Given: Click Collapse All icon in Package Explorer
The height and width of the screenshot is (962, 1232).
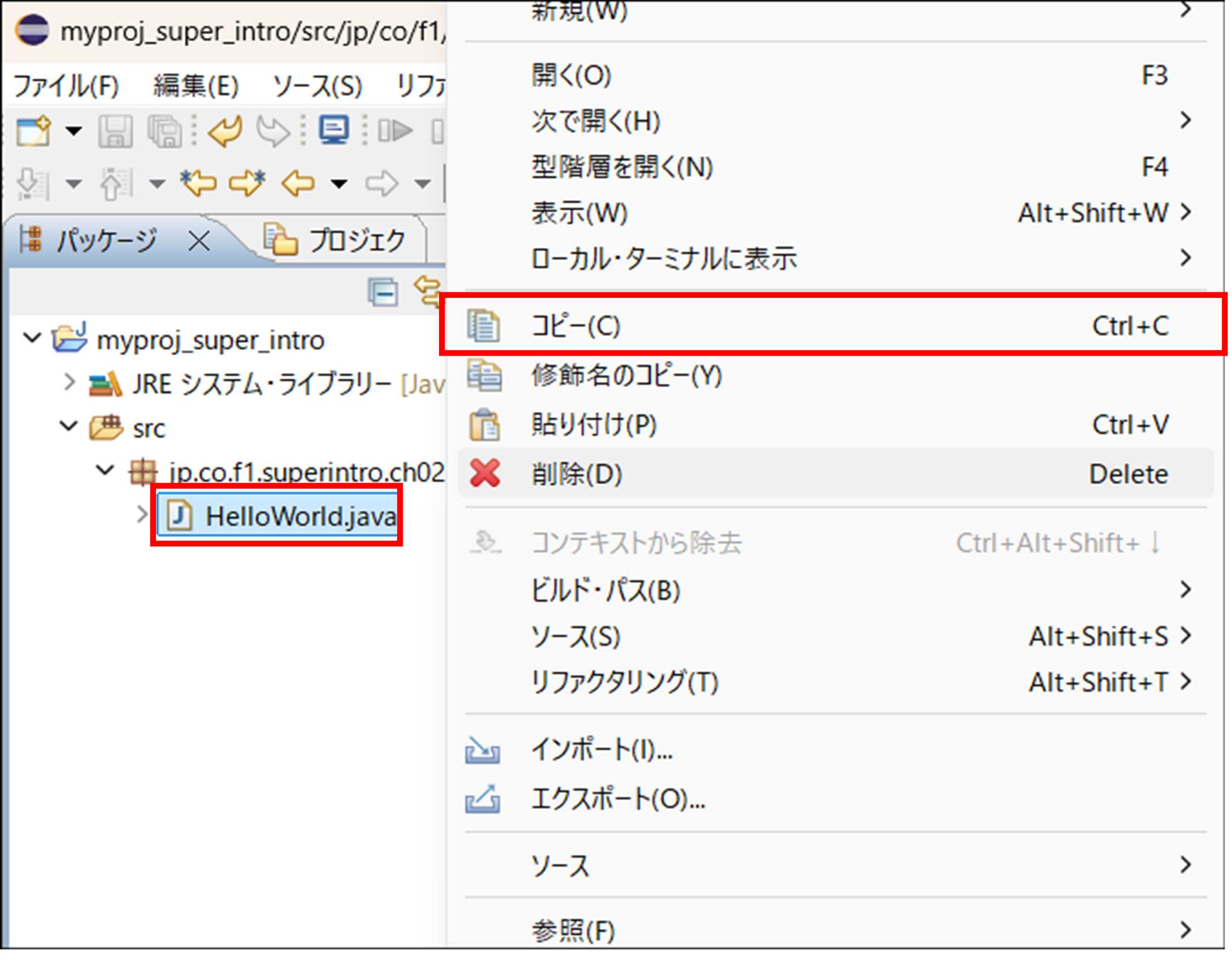Looking at the screenshot, I should coord(383,292).
